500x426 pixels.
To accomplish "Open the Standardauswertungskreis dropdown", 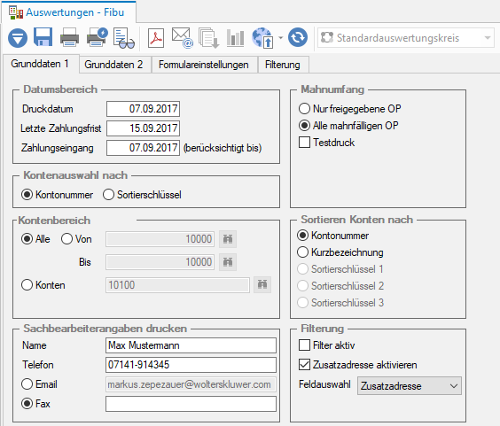I will pyautogui.click(x=405, y=38).
